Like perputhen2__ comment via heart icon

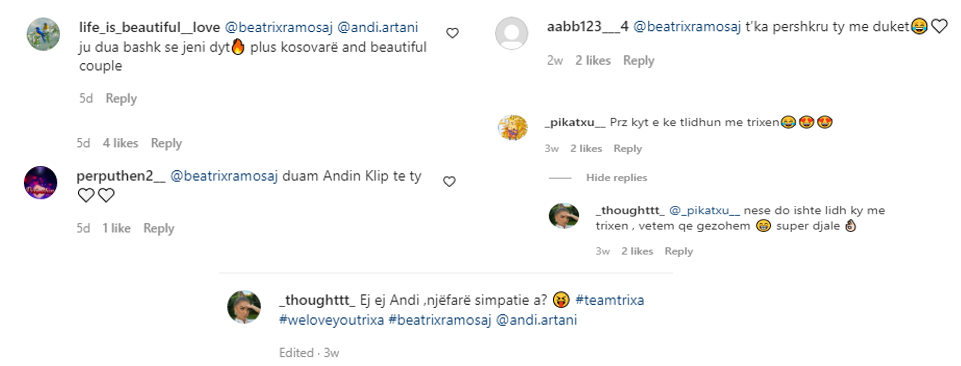(x=449, y=181)
